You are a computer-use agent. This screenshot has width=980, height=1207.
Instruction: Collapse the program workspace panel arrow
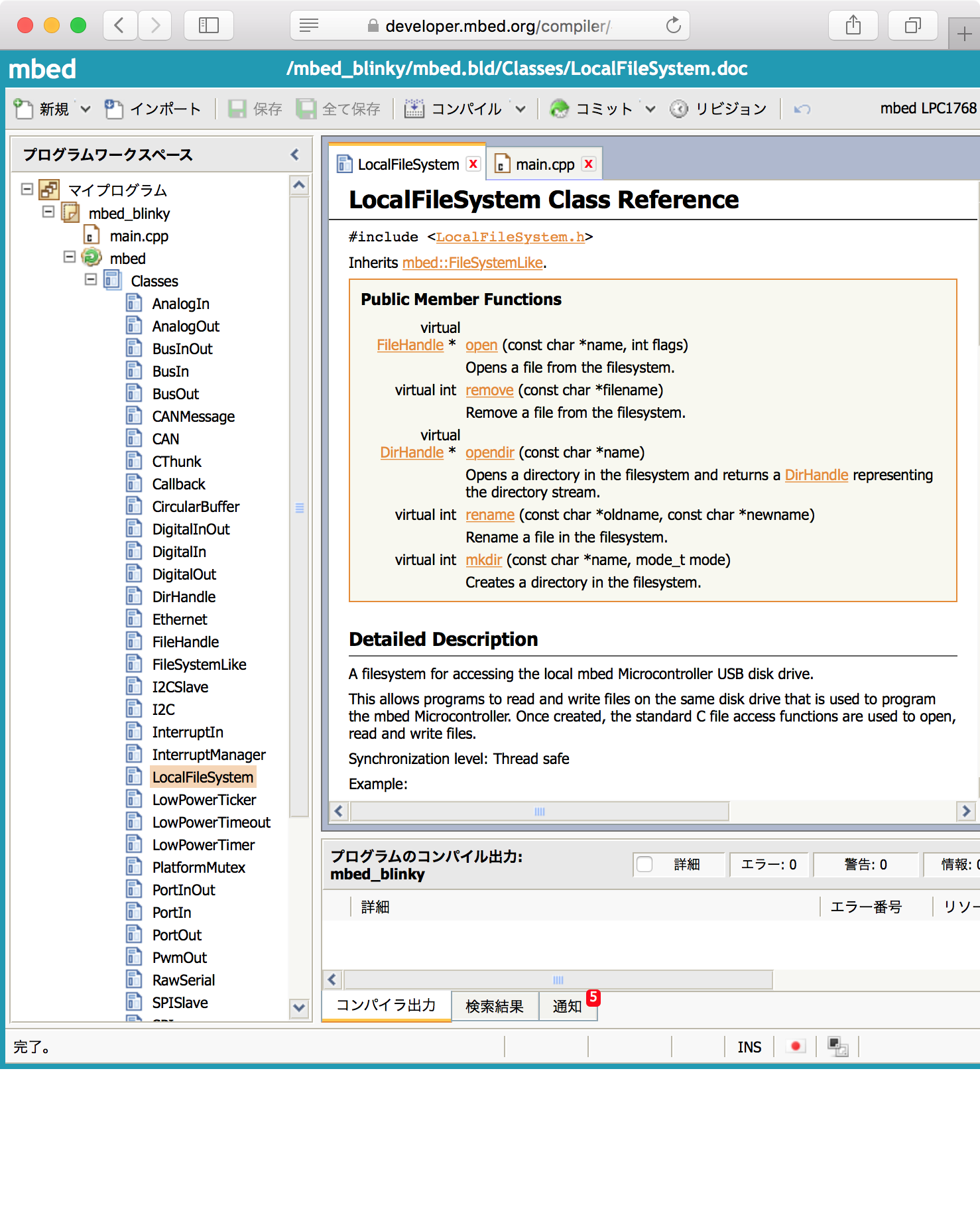[295, 155]
